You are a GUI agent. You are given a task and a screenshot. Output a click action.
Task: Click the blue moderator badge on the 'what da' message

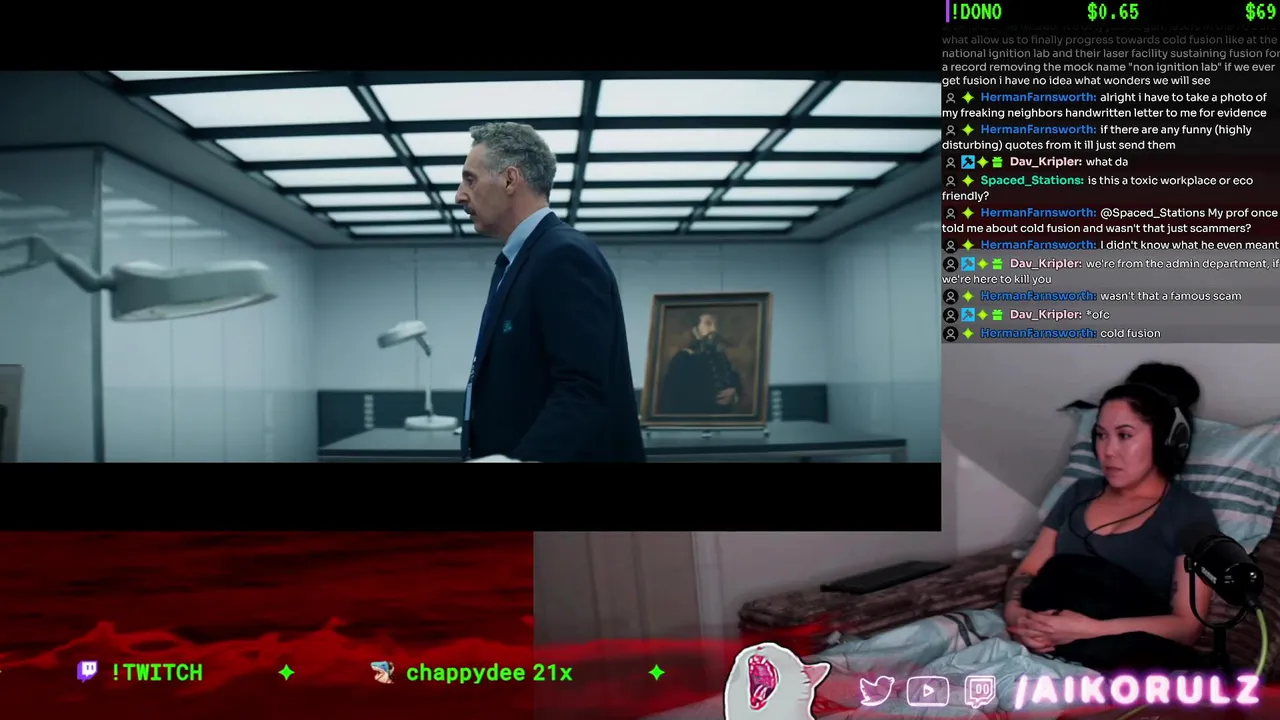tap(967, 162)
